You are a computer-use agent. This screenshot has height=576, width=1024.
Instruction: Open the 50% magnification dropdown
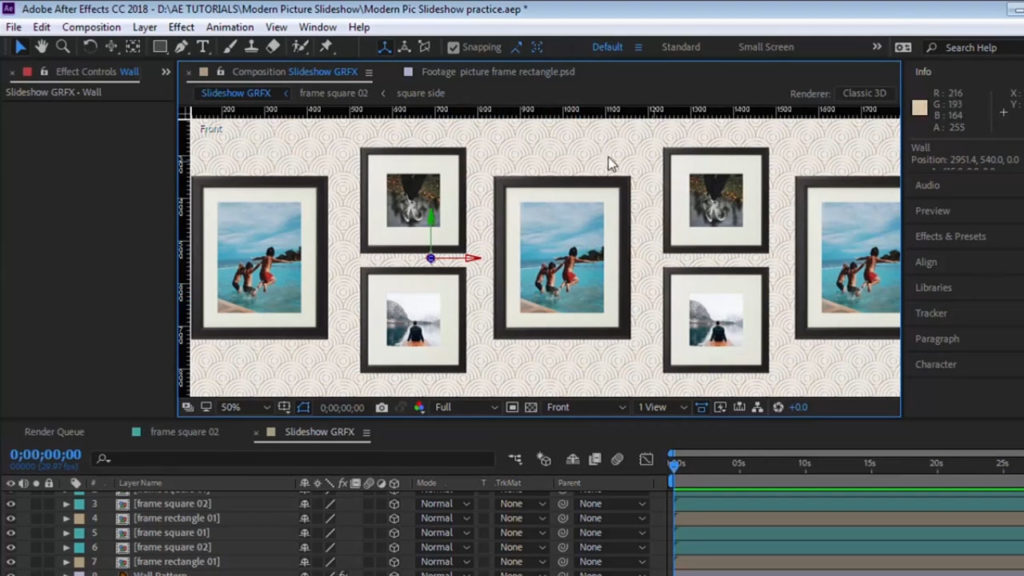pos(245,408)
